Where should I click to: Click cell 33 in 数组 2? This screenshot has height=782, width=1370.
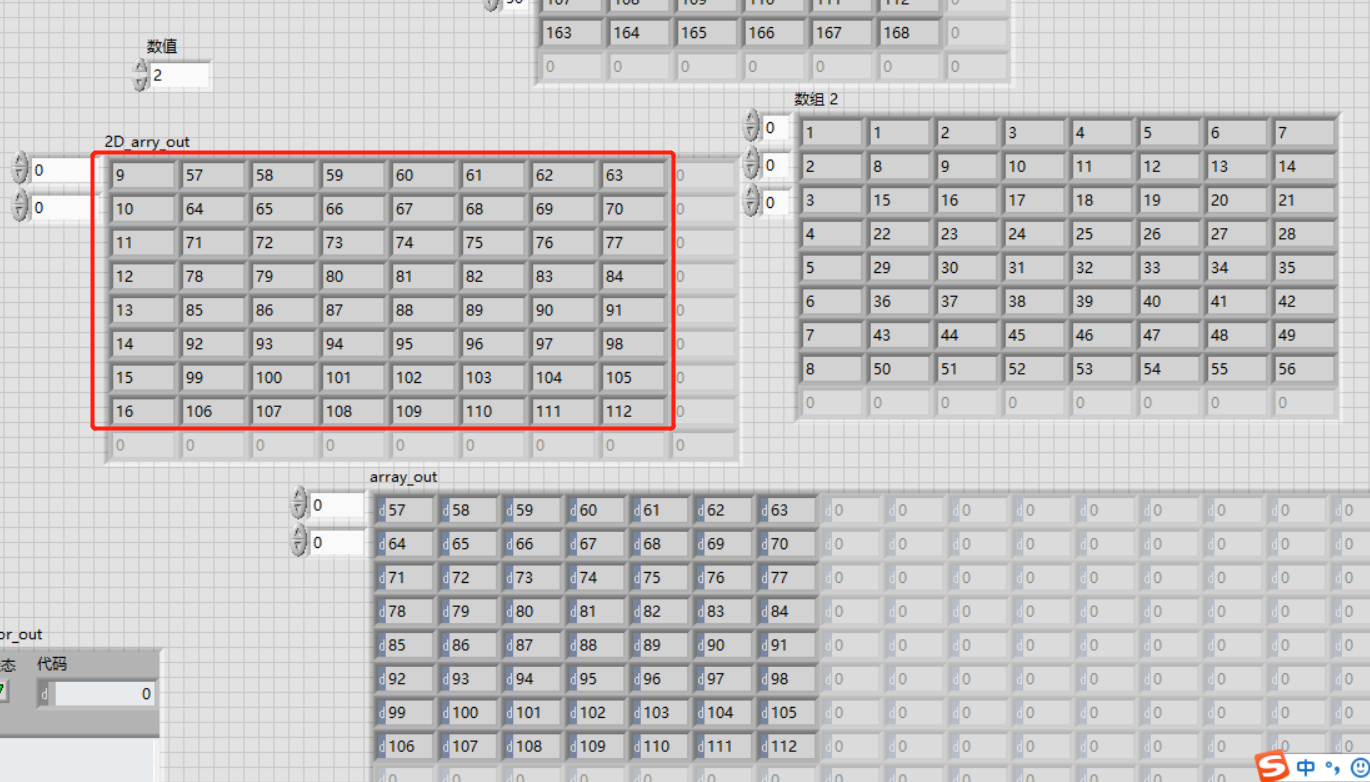pyautogui.click(x=1170, y=268)
